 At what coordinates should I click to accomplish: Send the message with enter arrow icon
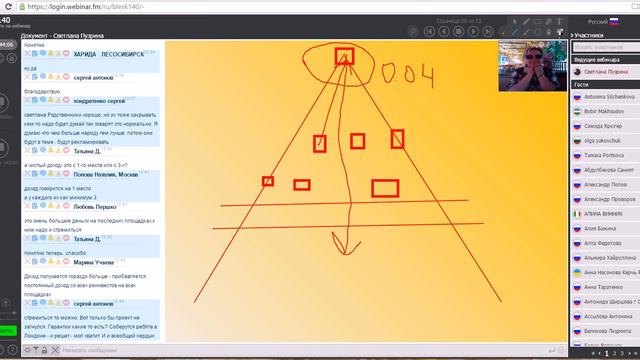[552, 350]
